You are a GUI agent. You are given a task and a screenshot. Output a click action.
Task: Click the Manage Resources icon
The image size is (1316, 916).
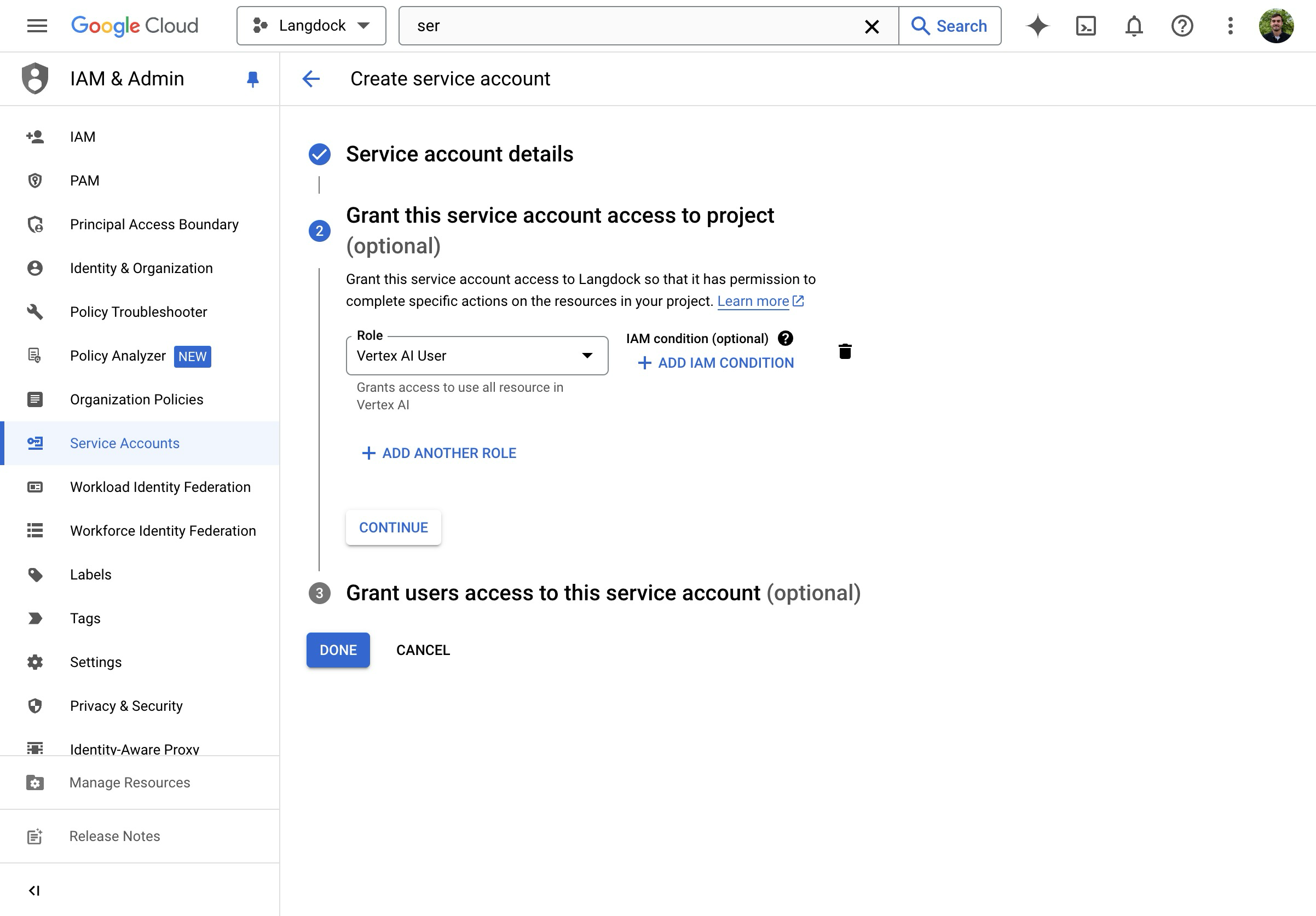click(x=35, y=782)
